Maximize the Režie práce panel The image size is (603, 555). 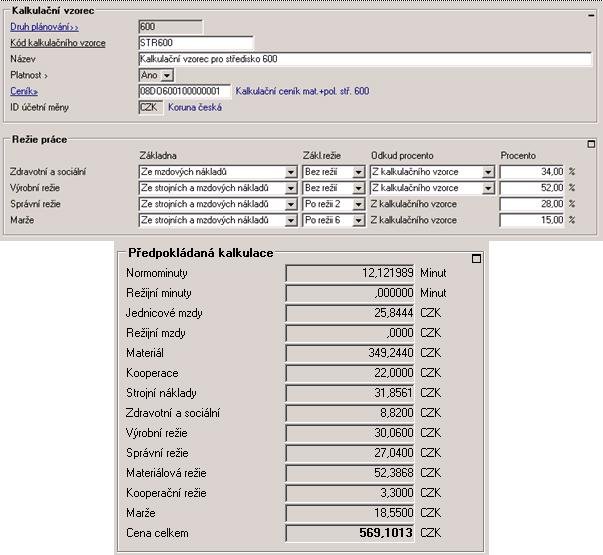click(x=591, y=144)
